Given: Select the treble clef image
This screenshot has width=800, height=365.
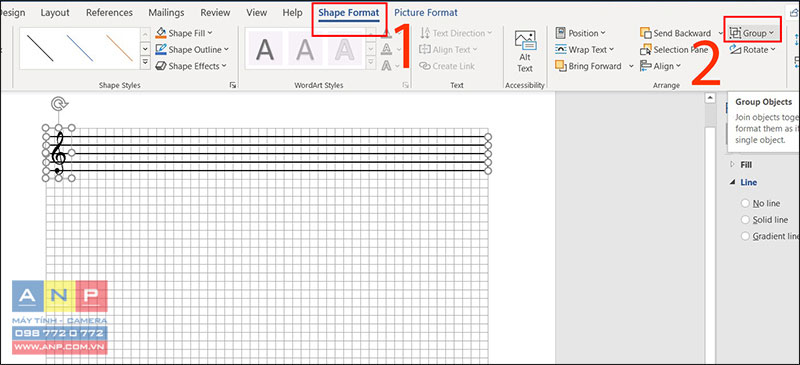Looking at the screenshot, I should click(x=59, y=153).
